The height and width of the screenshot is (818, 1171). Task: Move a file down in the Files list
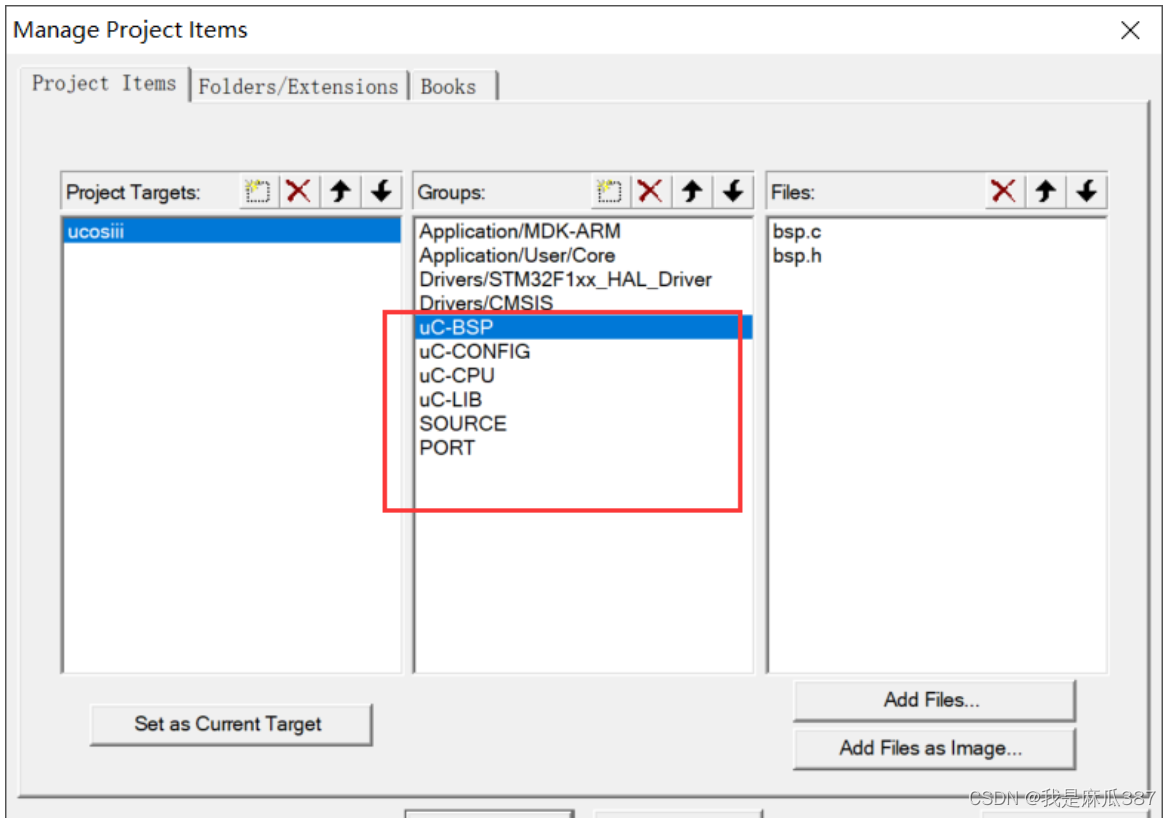point(1087,191)
